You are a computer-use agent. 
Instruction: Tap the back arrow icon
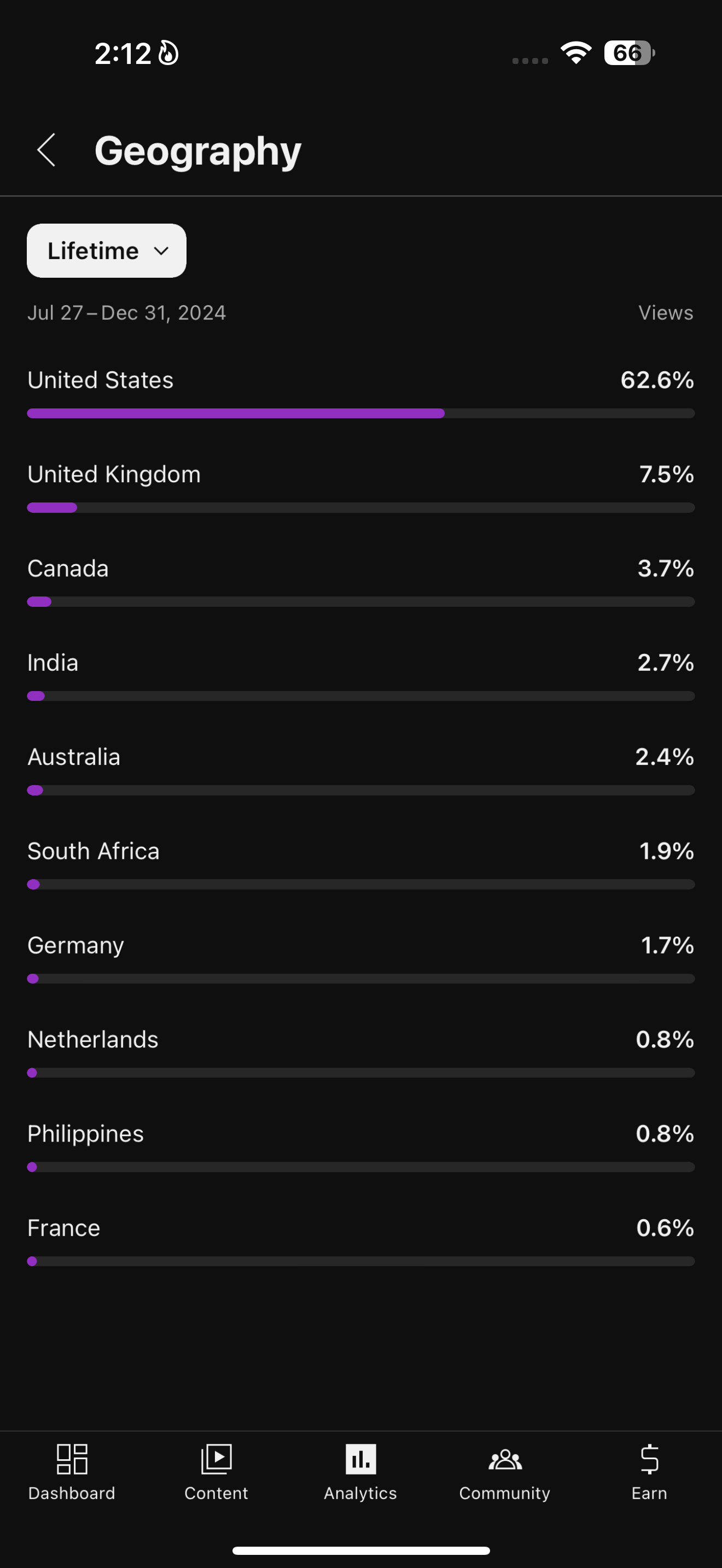coord(46,150)
